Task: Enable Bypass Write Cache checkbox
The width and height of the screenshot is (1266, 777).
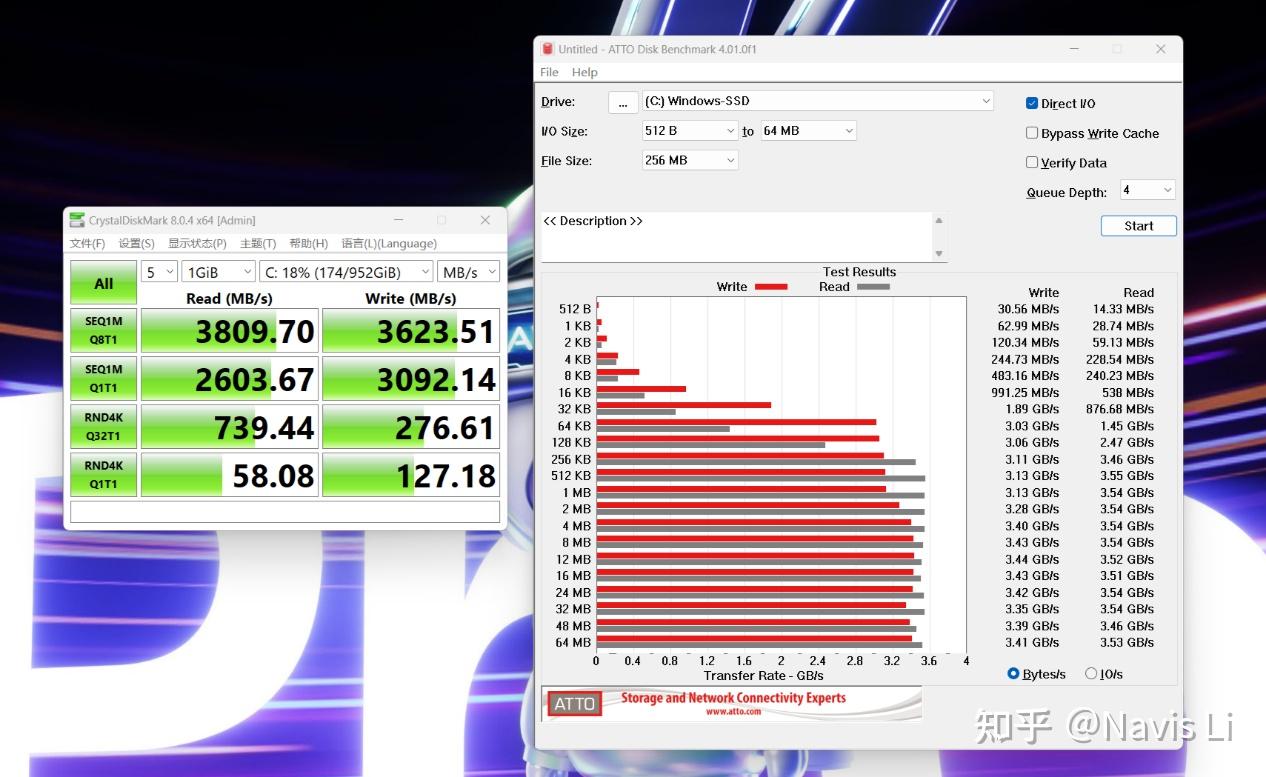Action: (x=1032, y=133)
